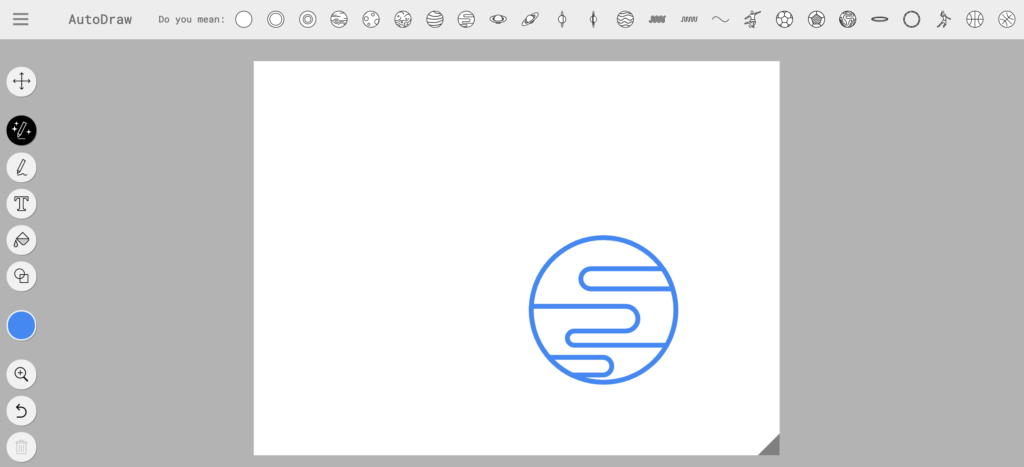
Task: Choose the ringed Saturn planet suggestion
Action: tap(530, 19)
